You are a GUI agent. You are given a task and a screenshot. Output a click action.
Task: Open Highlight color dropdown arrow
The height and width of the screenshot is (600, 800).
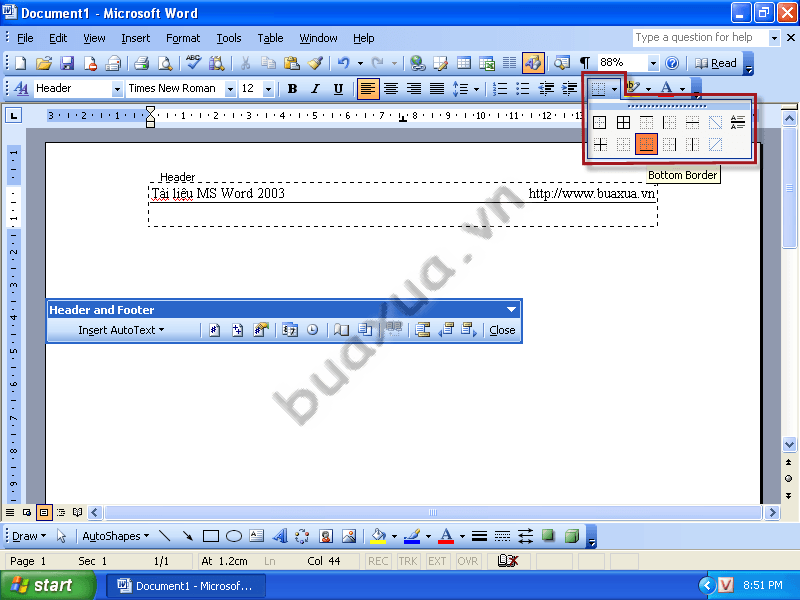(x=648, y=89)
